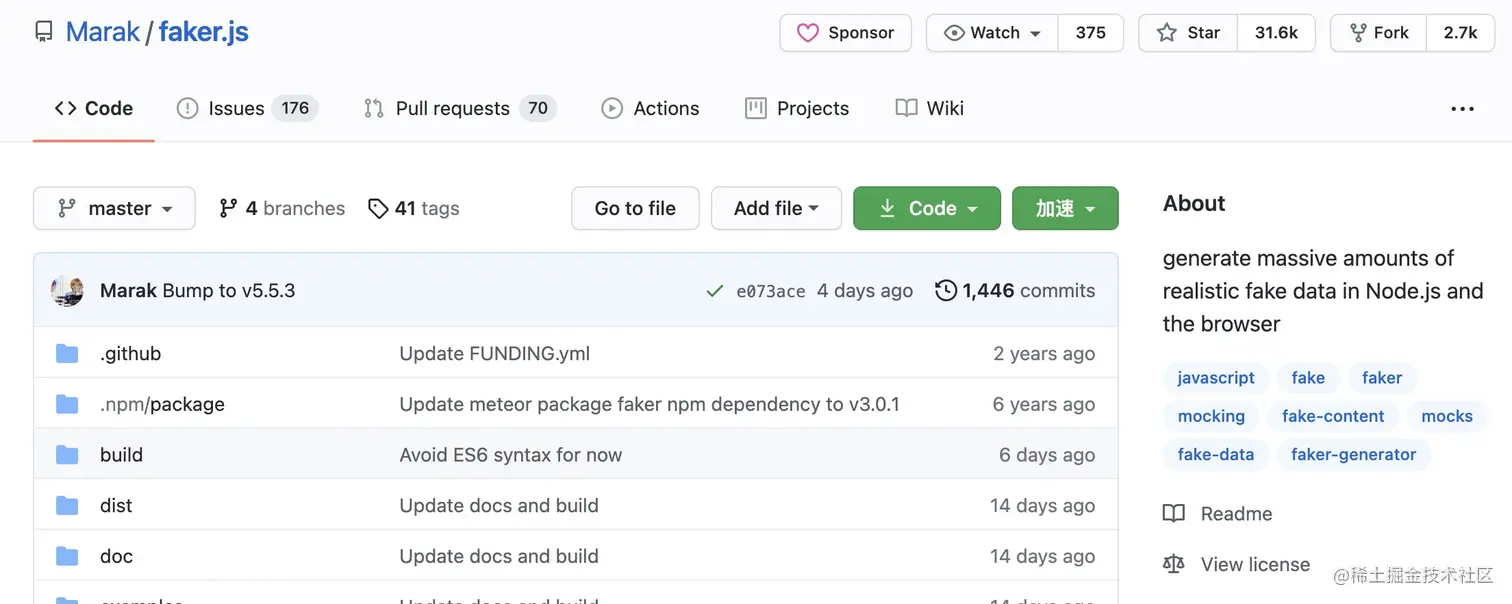Switch to the Issues tab
The height and width of the screenshot is (604, 1512).
(235, 108)
